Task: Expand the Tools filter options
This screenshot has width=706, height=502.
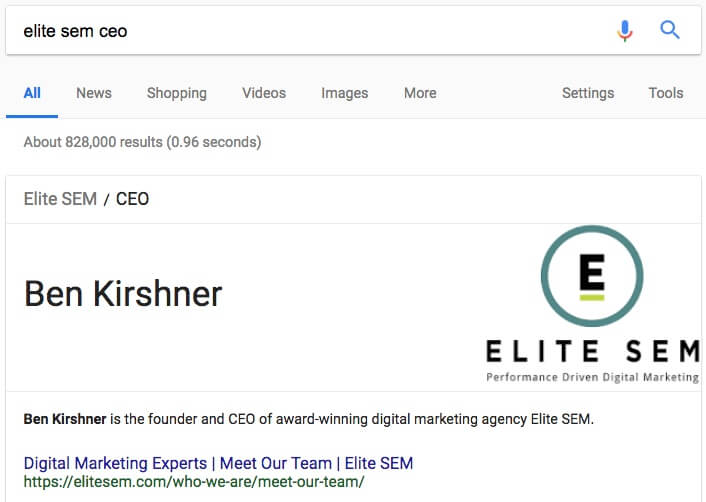Action: tap(666, 93)
